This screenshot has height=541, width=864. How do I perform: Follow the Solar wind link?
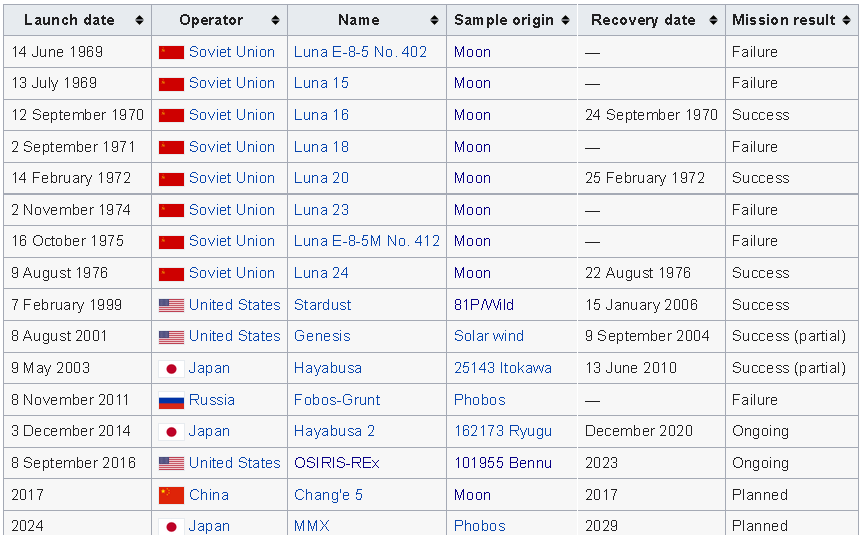[489, 336]
